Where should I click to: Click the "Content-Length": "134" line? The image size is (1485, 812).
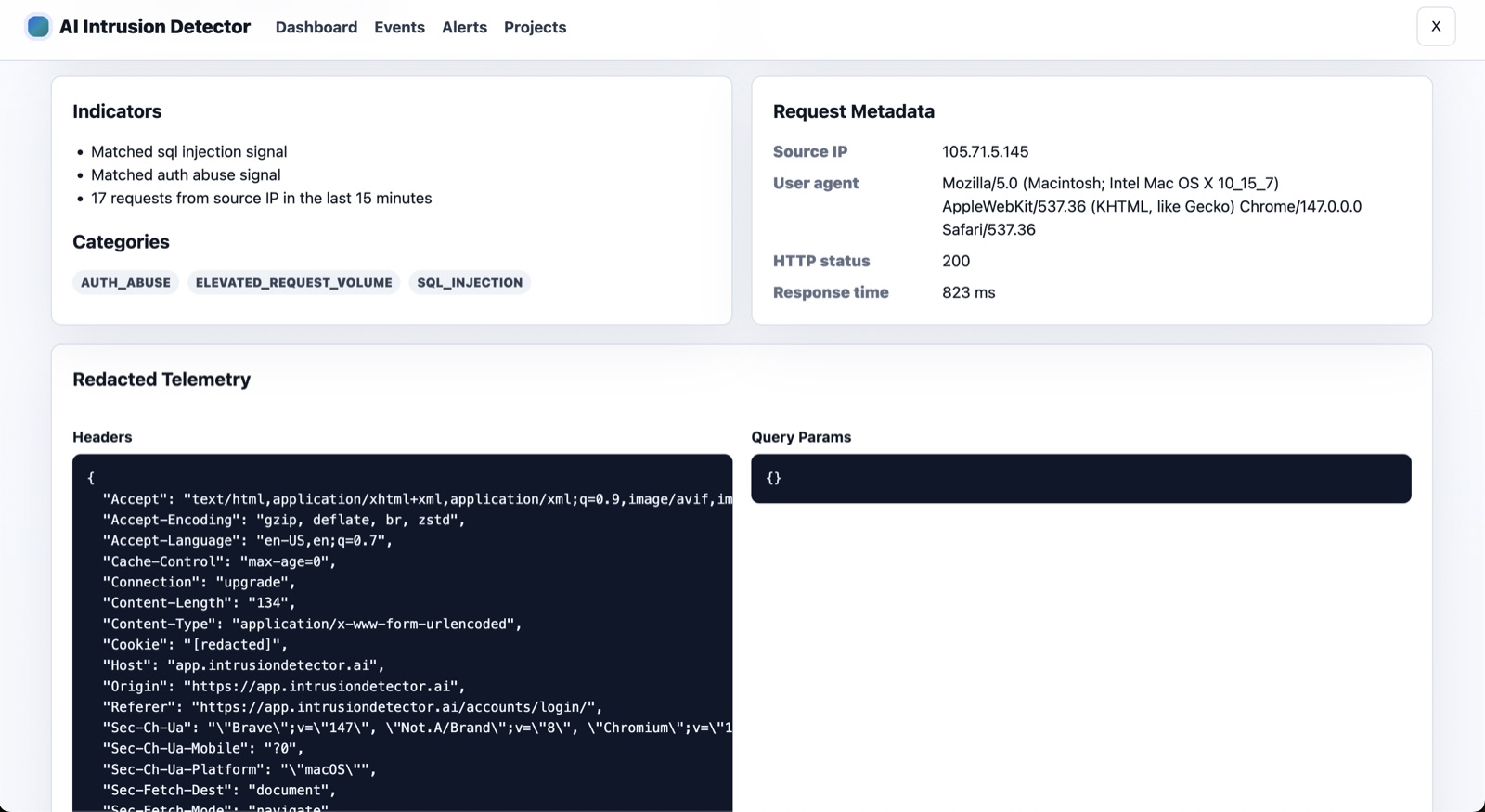point(199,602)
